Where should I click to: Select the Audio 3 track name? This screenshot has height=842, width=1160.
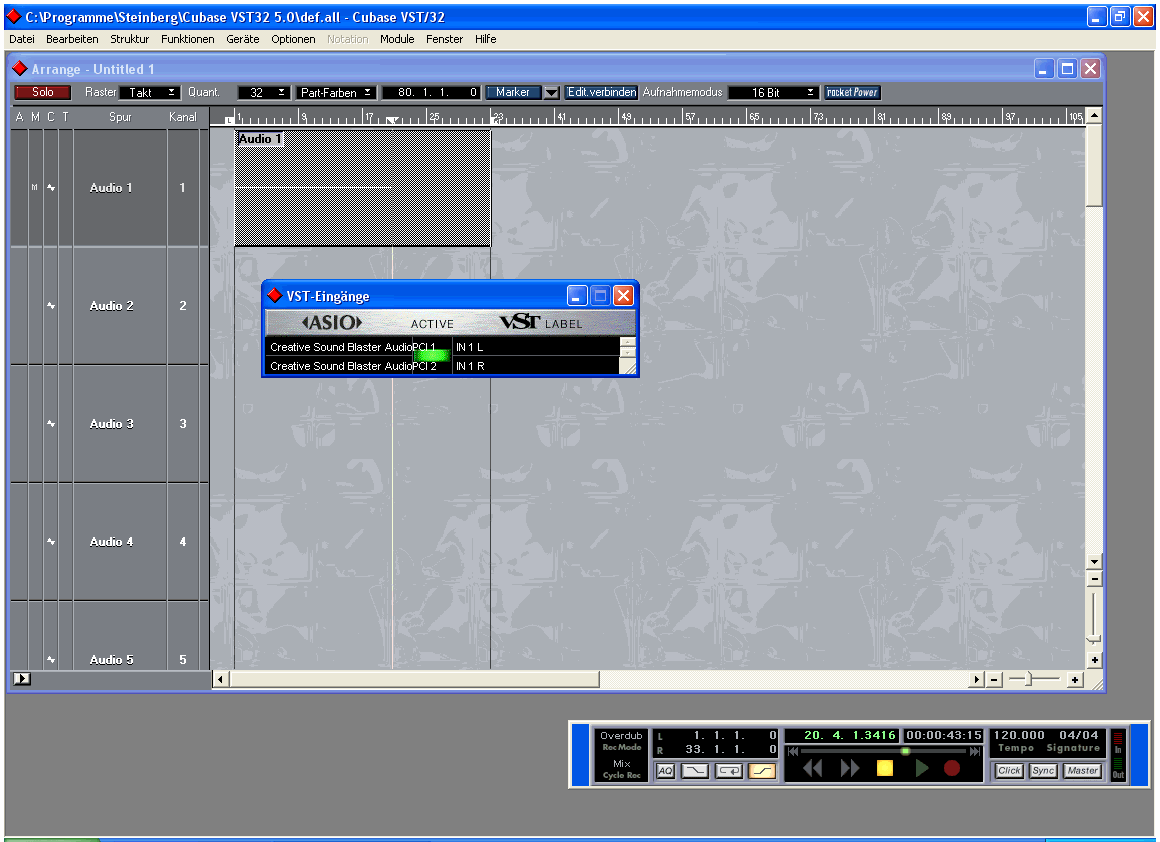(112, 424)
